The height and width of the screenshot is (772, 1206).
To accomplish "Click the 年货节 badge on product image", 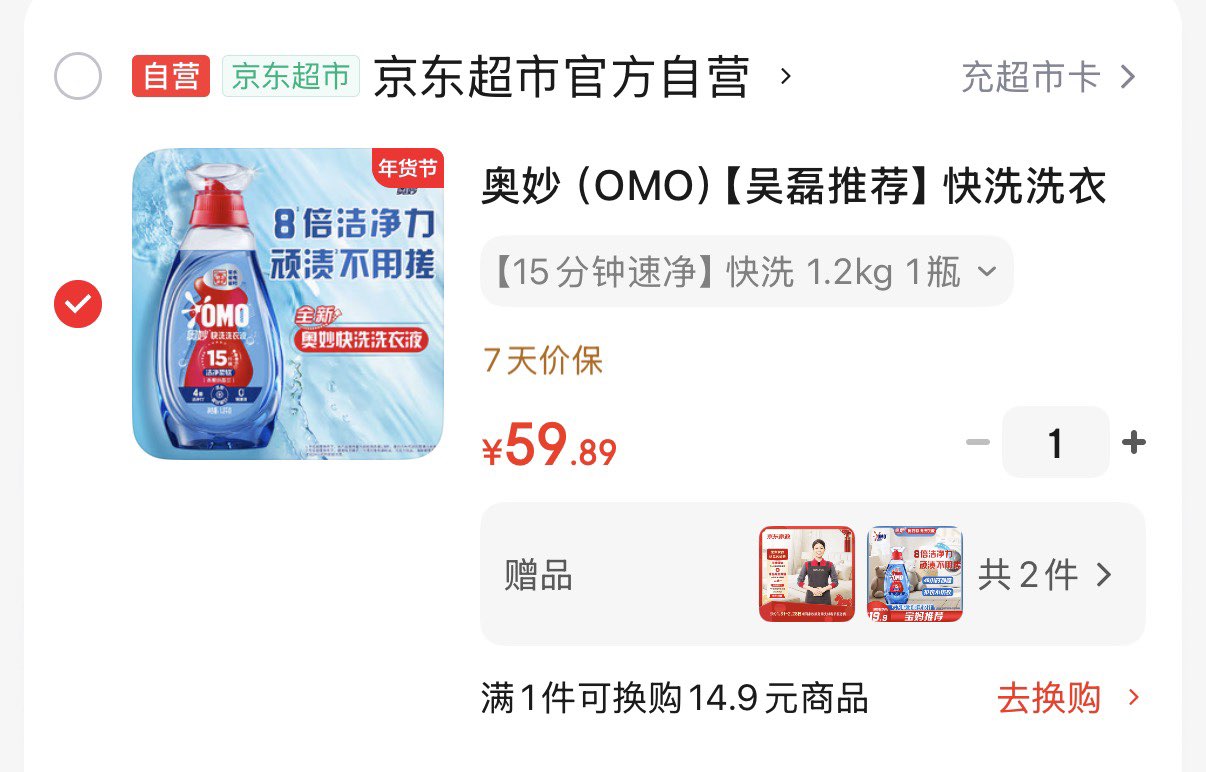I will pos(407,168).
